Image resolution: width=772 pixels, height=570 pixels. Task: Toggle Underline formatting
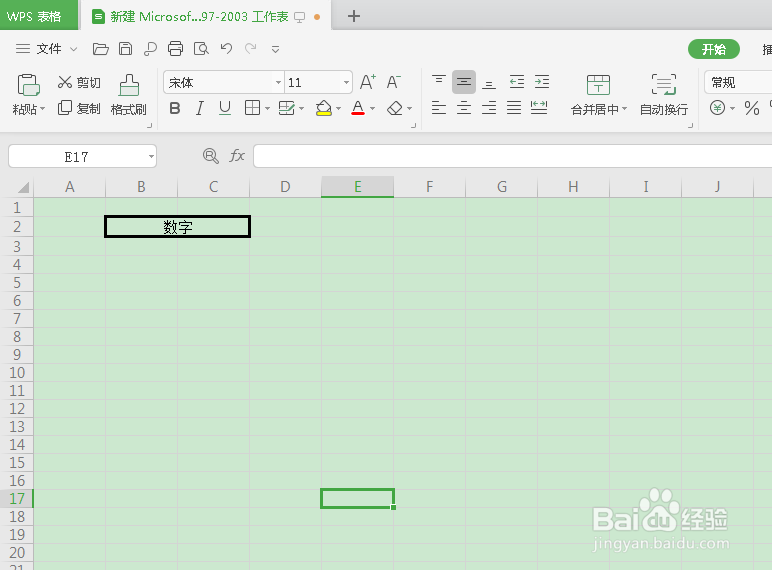pyautogui.click(x=225, y=108)
